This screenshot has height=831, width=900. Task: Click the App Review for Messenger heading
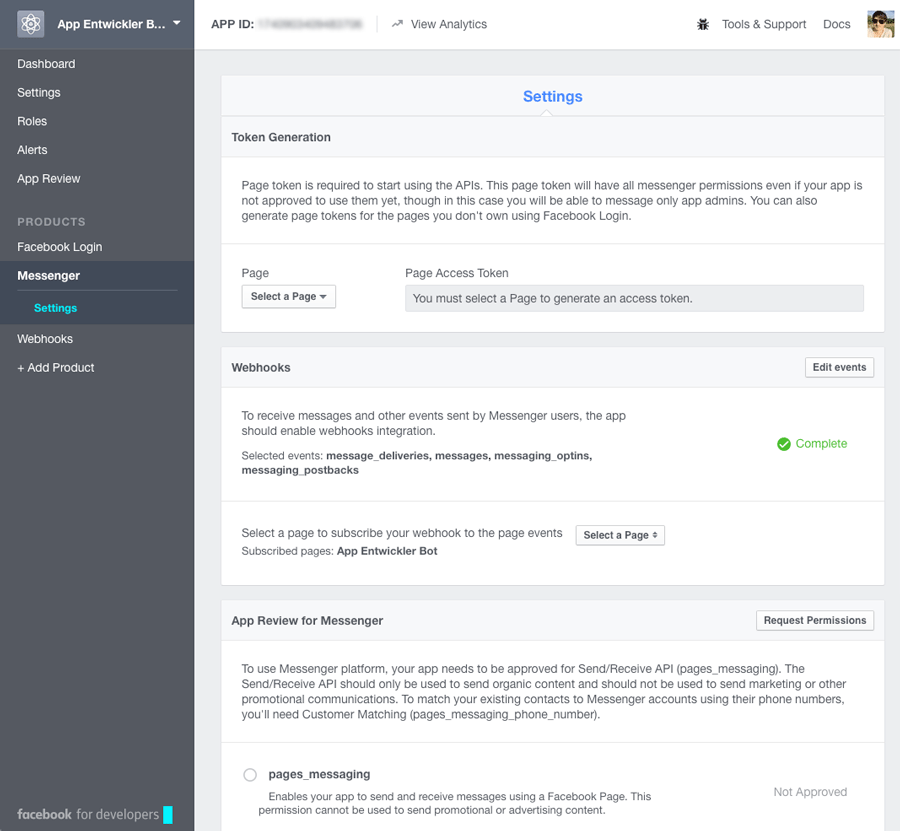pyautogui.click(x=307, y=620)
